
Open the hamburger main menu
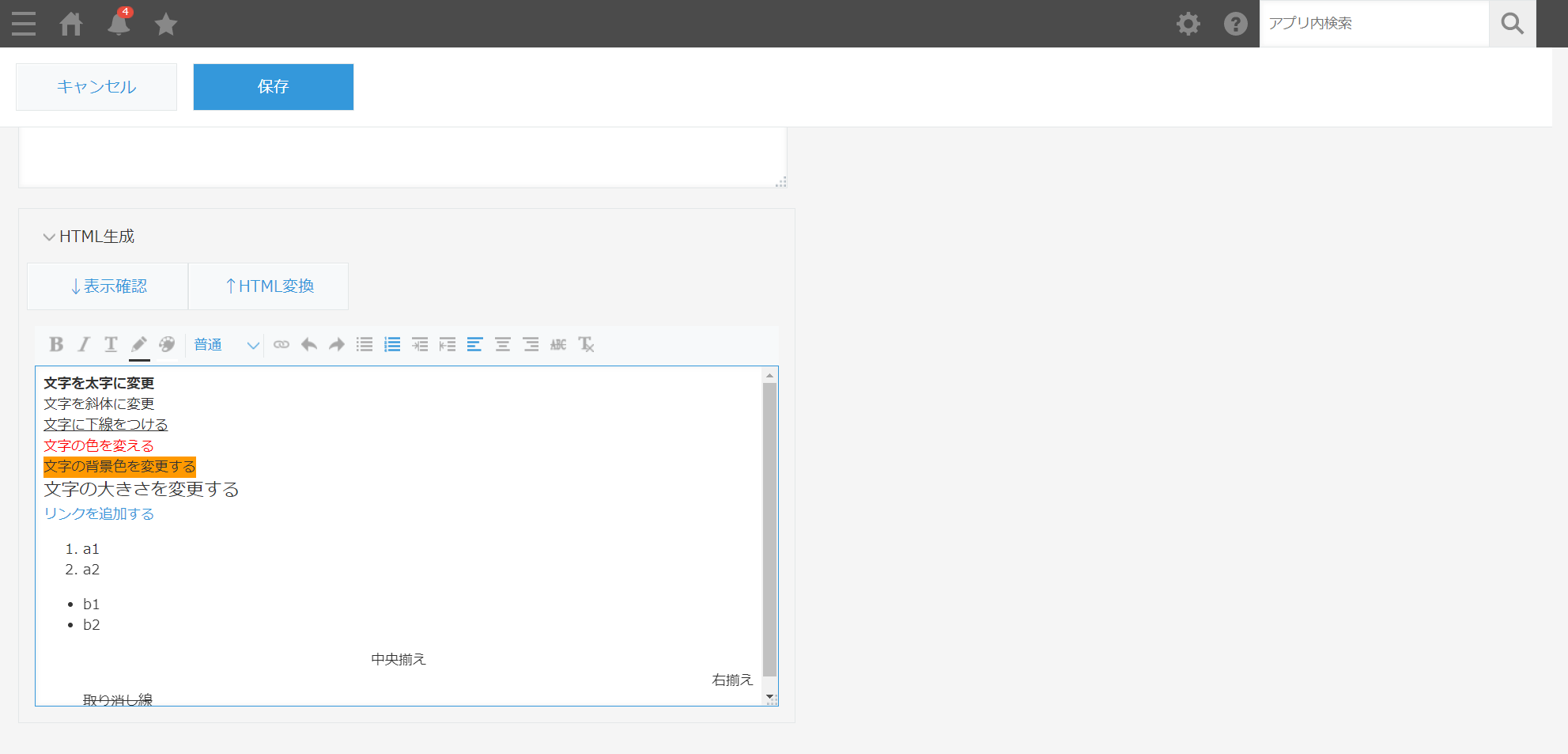tap(24, 24)
